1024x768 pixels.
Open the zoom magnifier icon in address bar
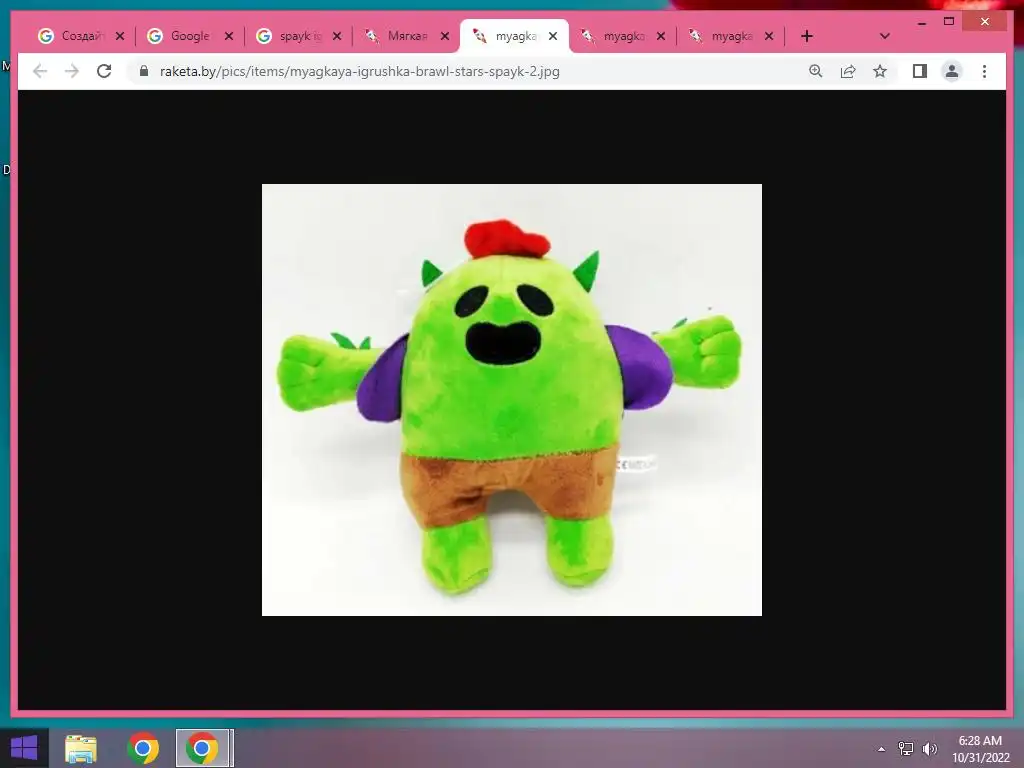click(x=816, y=71)
